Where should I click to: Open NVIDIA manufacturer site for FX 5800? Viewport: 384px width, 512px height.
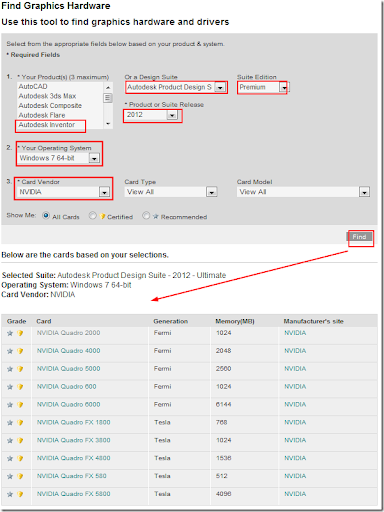pos(295,494)
